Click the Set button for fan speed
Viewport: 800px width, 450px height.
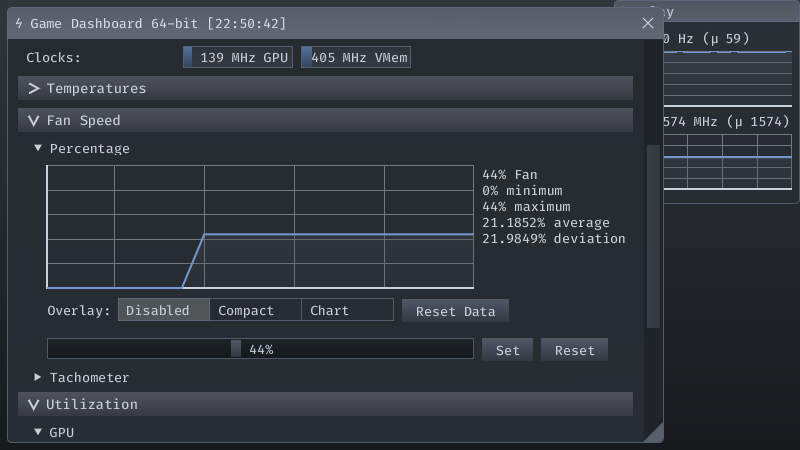(508, 350)
